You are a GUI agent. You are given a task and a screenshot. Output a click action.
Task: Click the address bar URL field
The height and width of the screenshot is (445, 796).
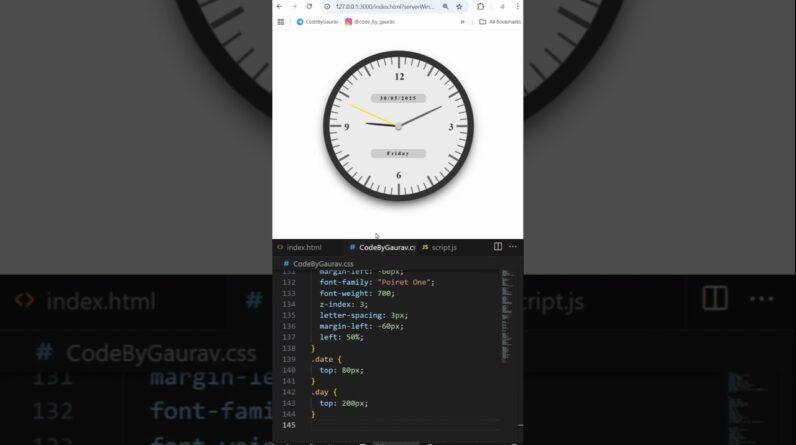pyautogui.click(x=384, y=7)
